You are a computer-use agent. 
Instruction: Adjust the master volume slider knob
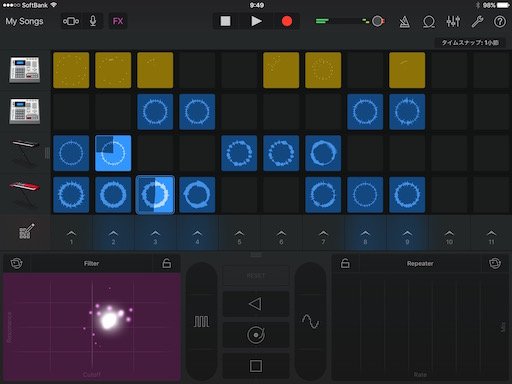377,21
